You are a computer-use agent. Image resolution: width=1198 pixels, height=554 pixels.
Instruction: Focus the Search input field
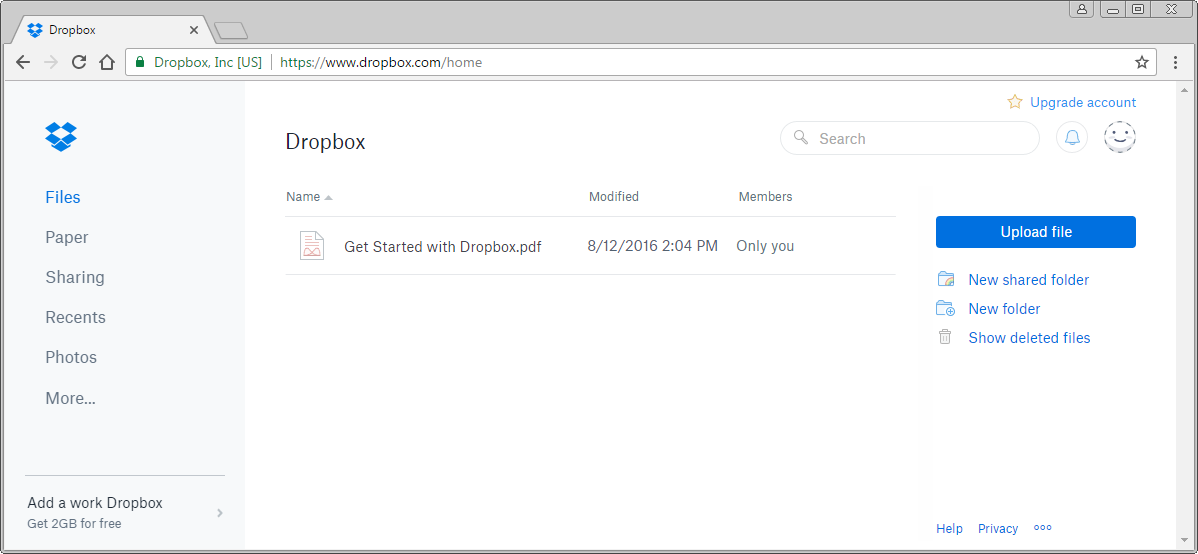click(909, 138)
